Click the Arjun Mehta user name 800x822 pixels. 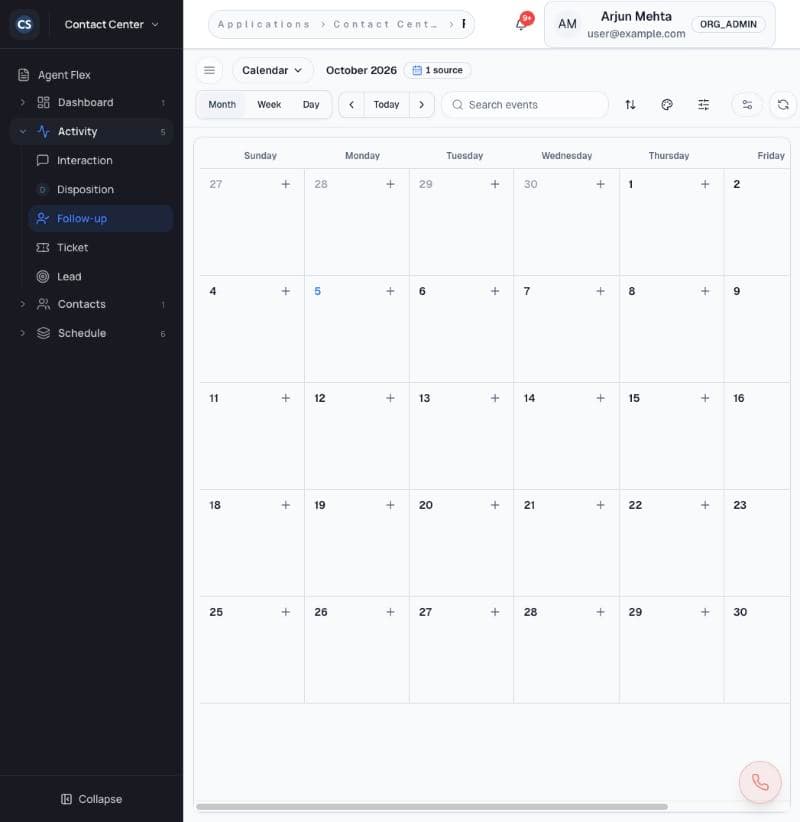point(636,17)
